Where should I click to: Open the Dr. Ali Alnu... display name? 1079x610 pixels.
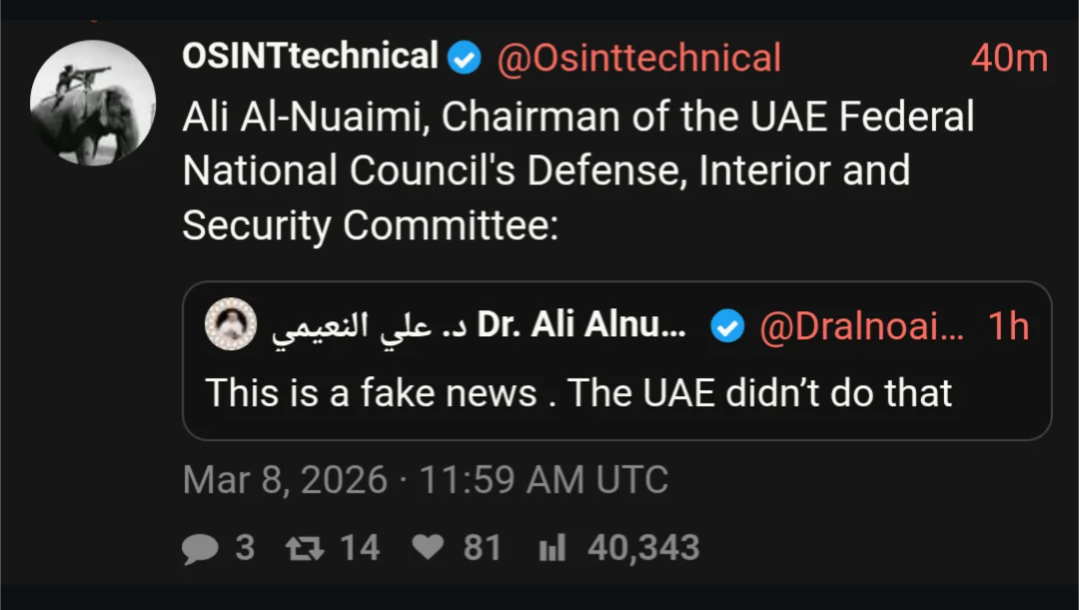tap(582, 326)
